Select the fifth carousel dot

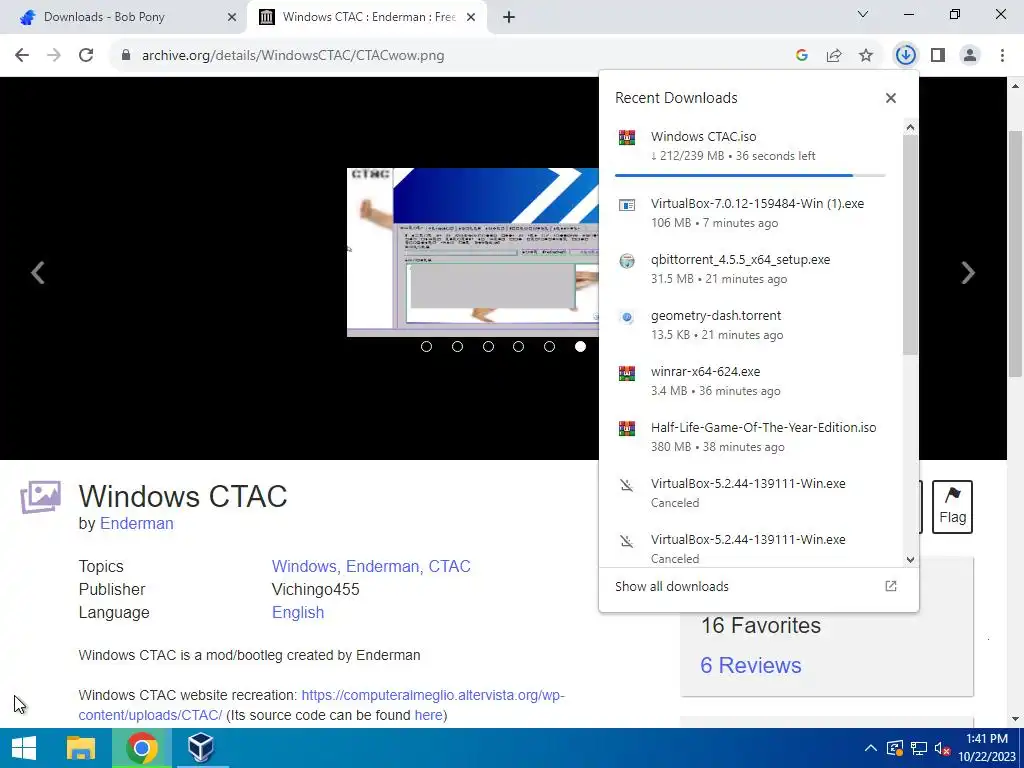click(549, 347)
